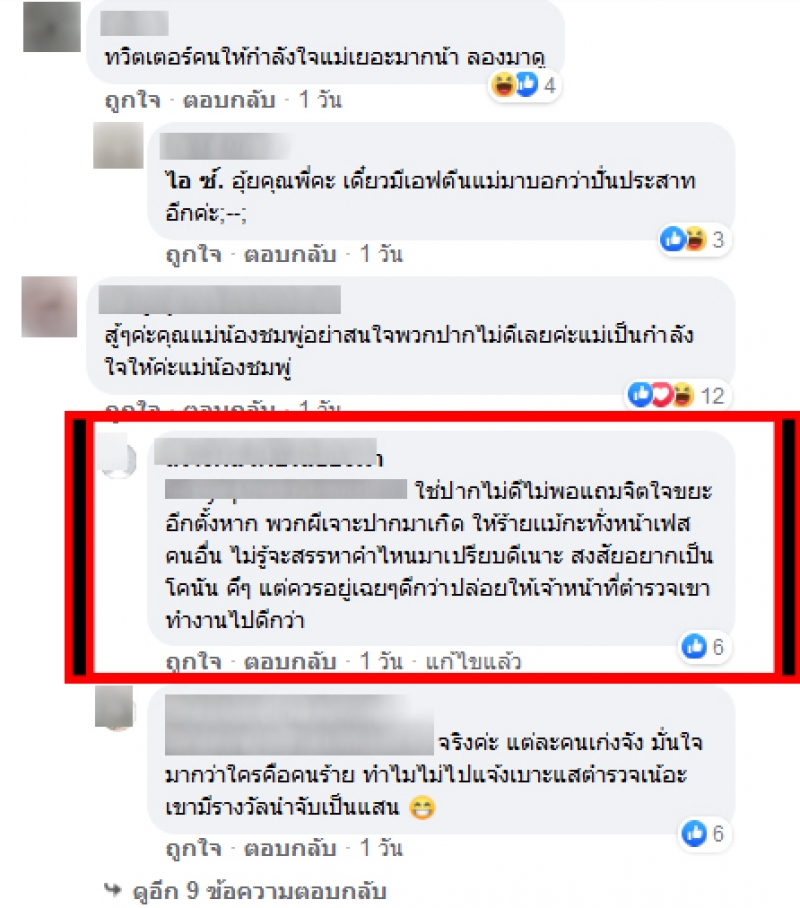The image size is (800, 908).
Task: Click ตอบกลับ under the bottom reply
Action: tap(290, 848)
